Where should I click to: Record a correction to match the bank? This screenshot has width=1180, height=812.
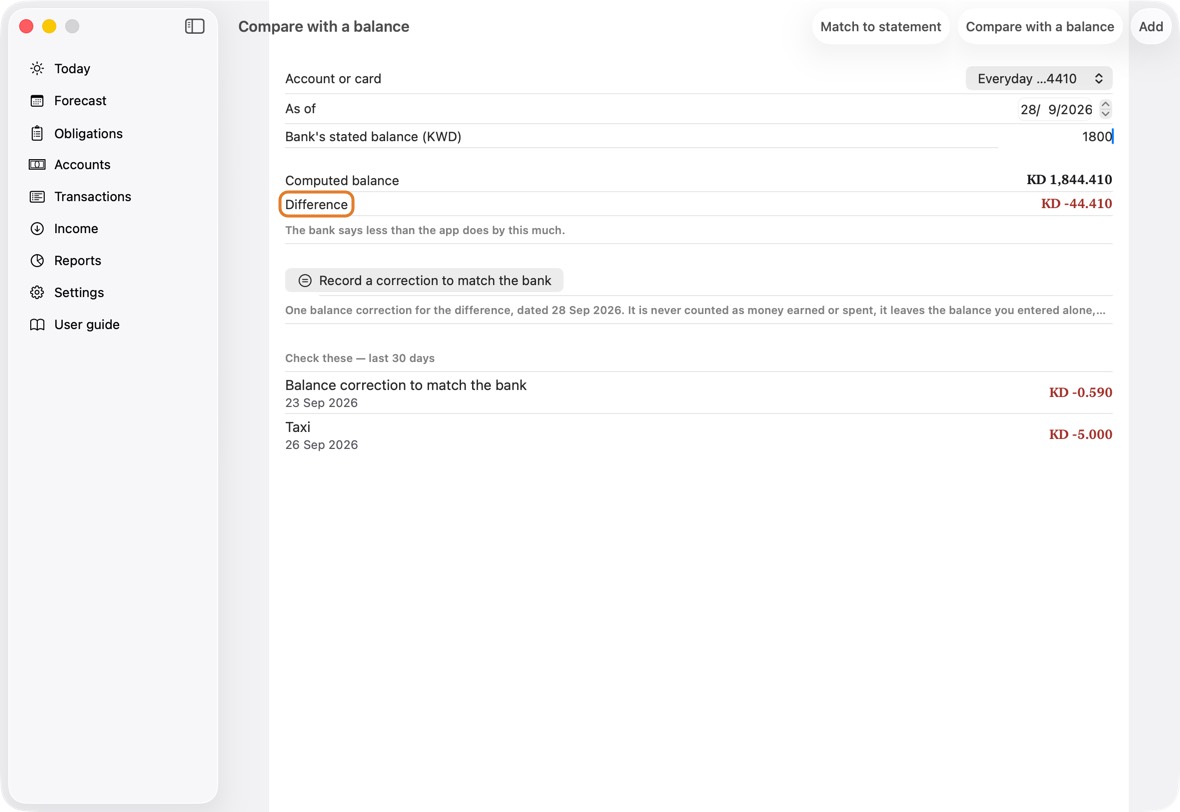424,281
